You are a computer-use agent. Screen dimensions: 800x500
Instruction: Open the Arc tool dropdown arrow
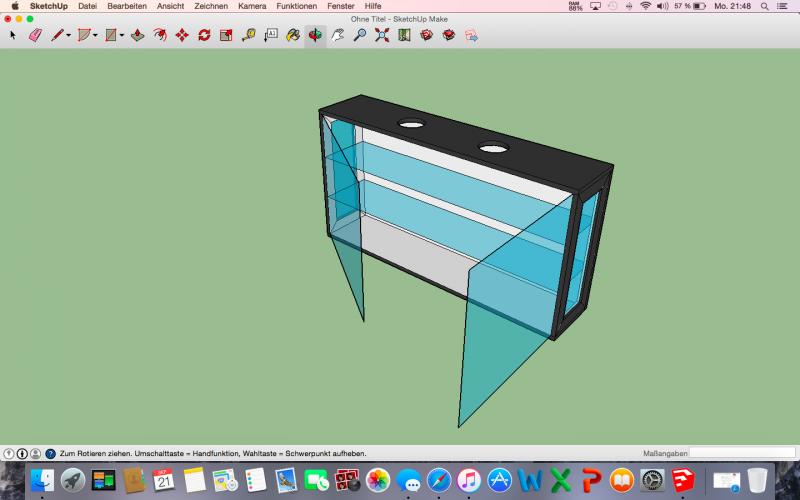point(95,36)
